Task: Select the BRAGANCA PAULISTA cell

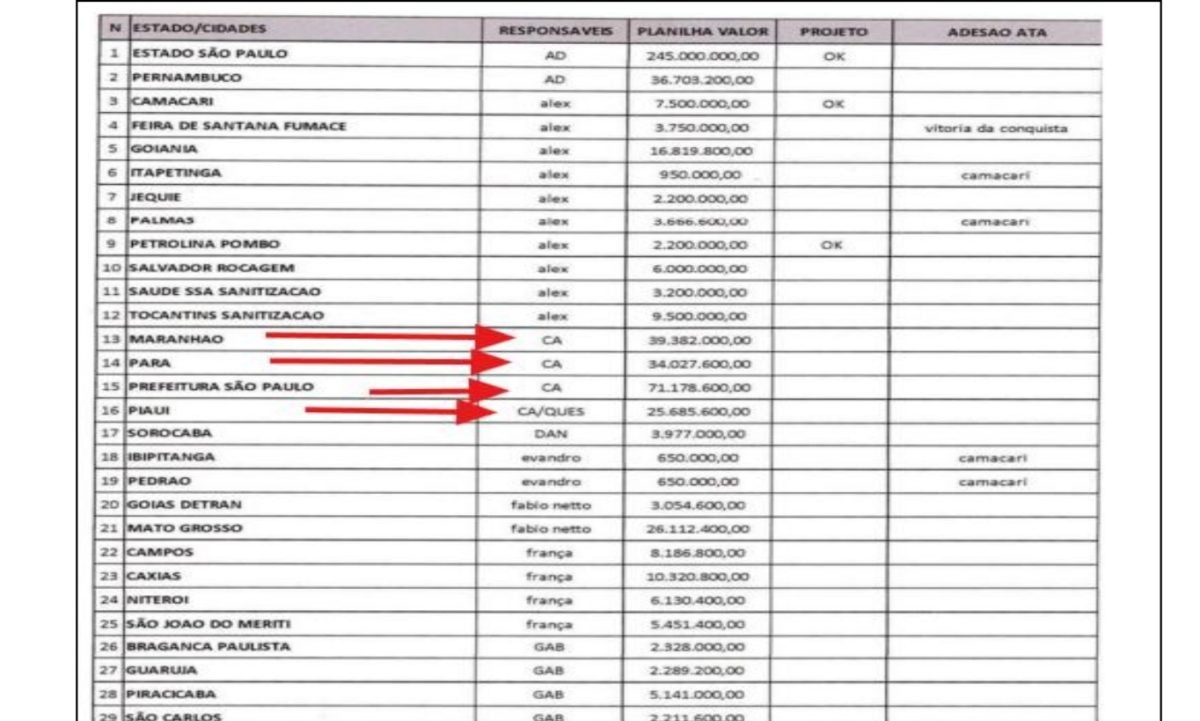Action: point(209,647)
